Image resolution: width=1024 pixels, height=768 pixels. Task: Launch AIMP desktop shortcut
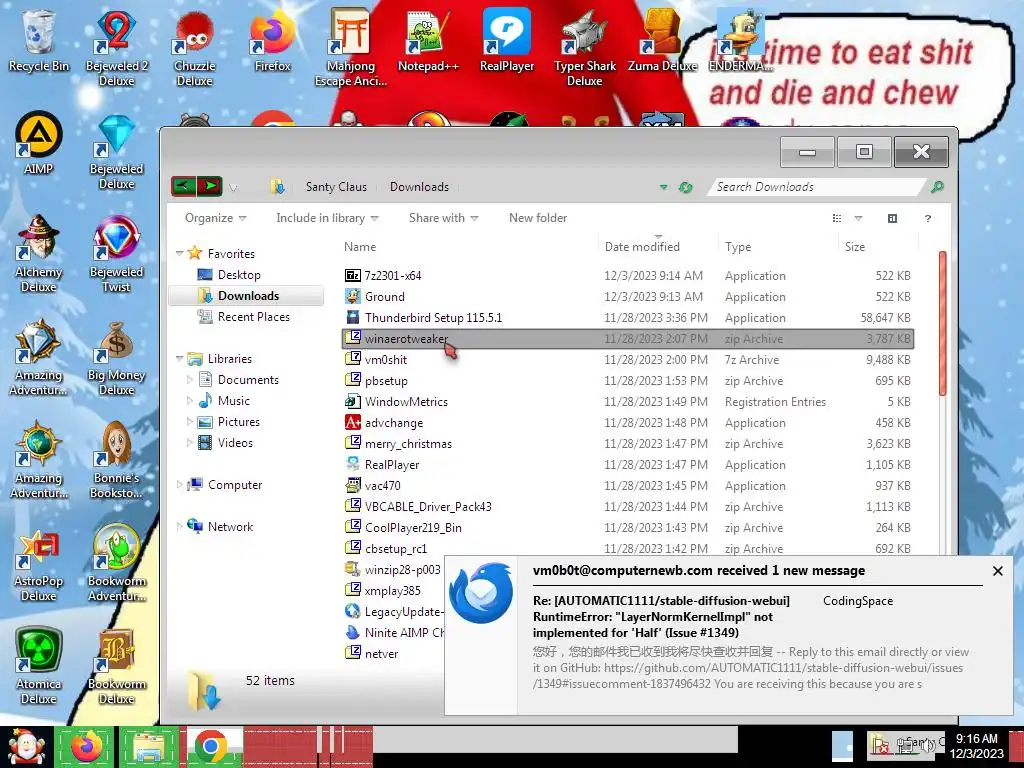(39, 144)
